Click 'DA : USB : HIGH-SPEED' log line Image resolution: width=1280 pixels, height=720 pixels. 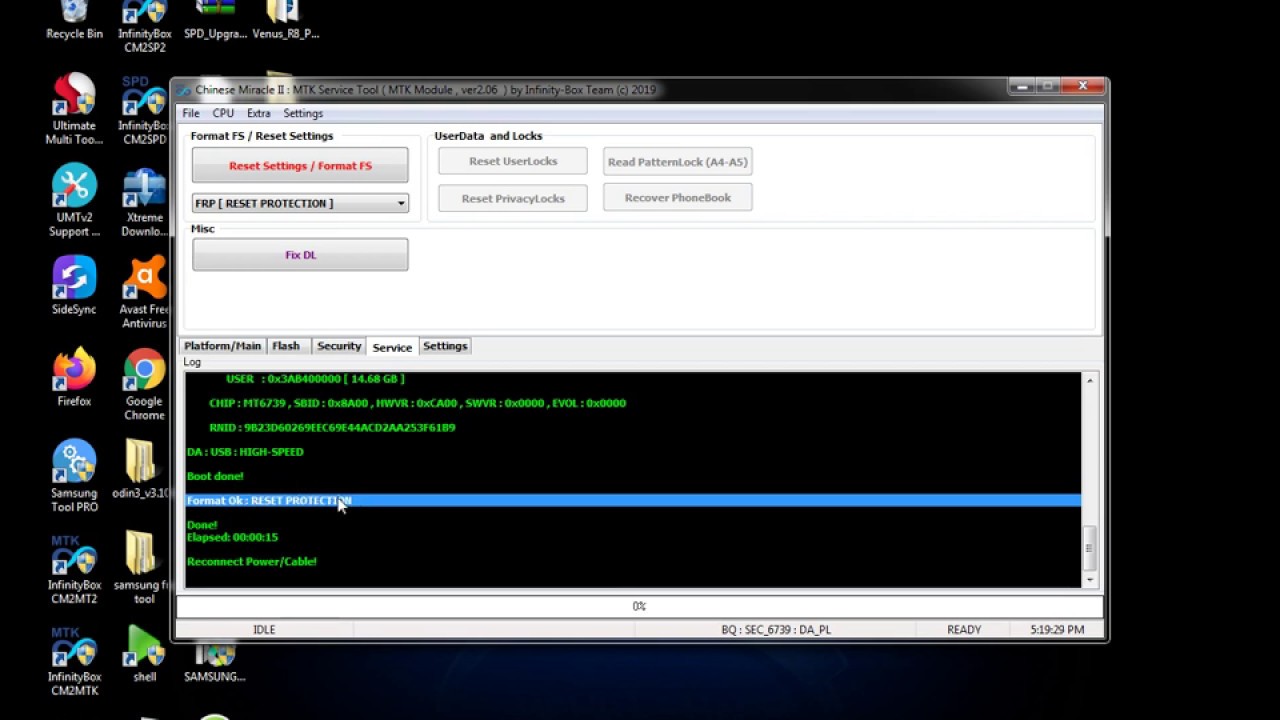tap(245, 452)
